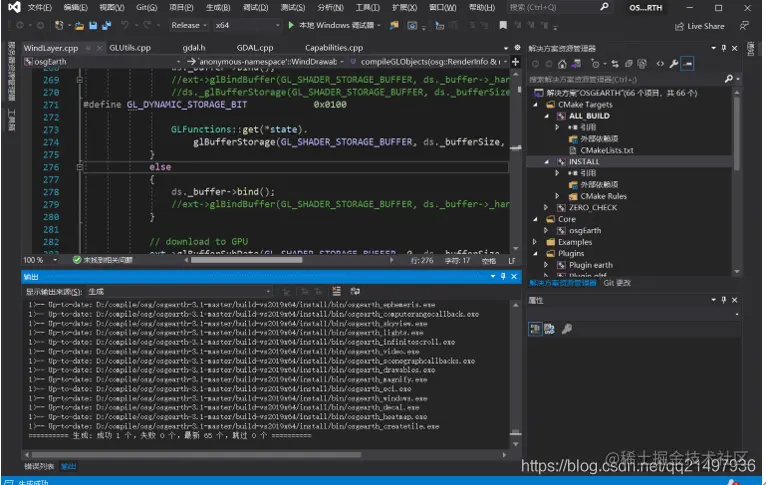Expand the CMake Rules folder

[x=557, y=196]
